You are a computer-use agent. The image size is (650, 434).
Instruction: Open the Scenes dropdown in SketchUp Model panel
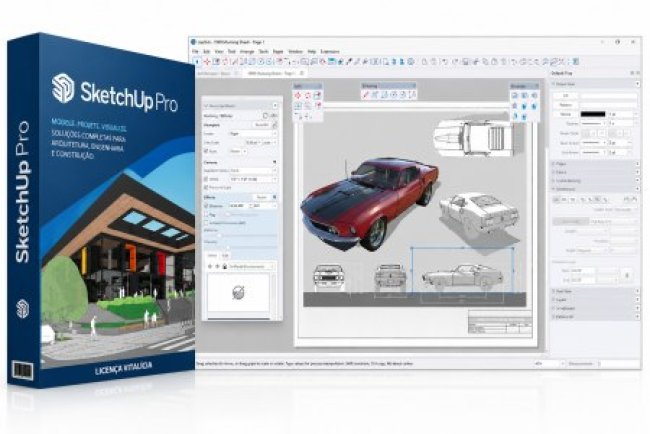pyautogui.click(x=253, y=134)
